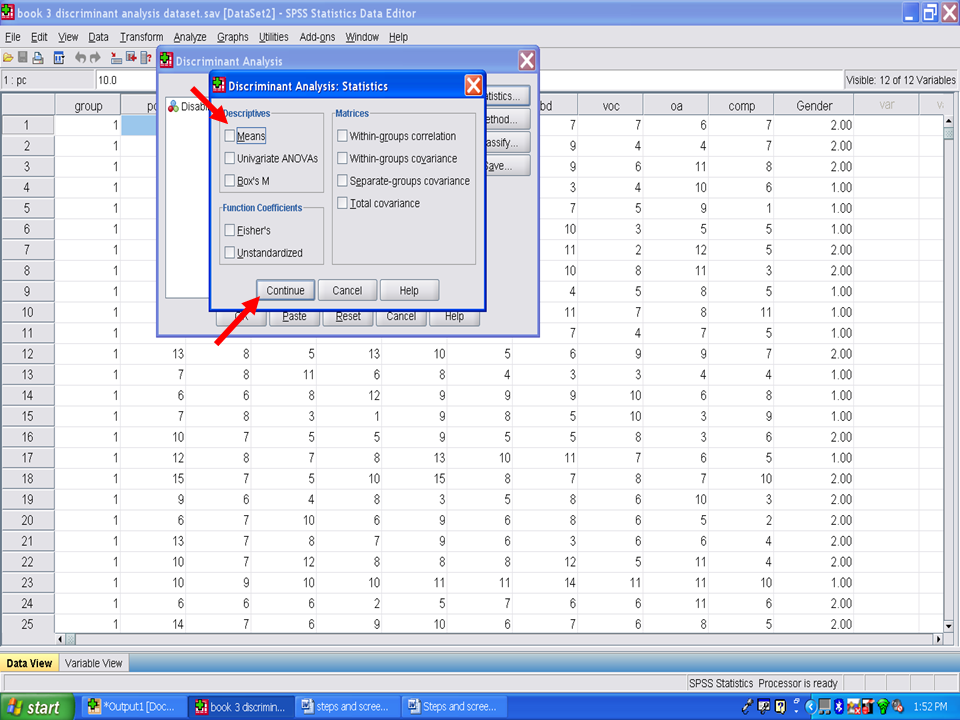This screenshot has width=960, height=720.
Task: Click the Save disk toolbar icon
Action: pos(23,58)
